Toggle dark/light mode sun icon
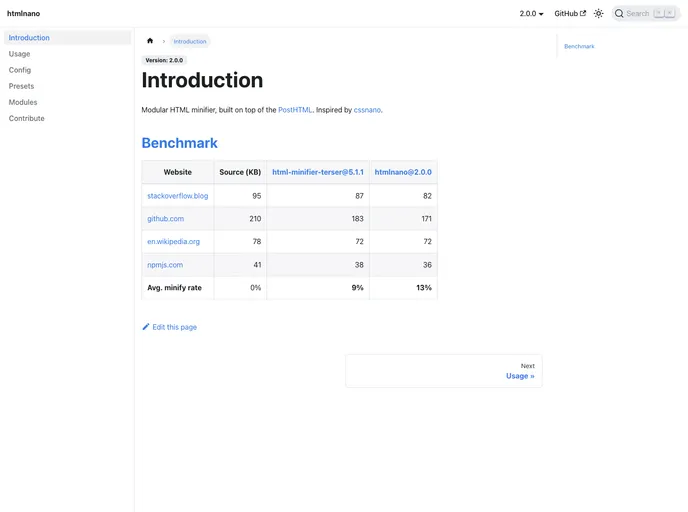The height and width of the screenshot is (512, 688). tap(598, 14)
